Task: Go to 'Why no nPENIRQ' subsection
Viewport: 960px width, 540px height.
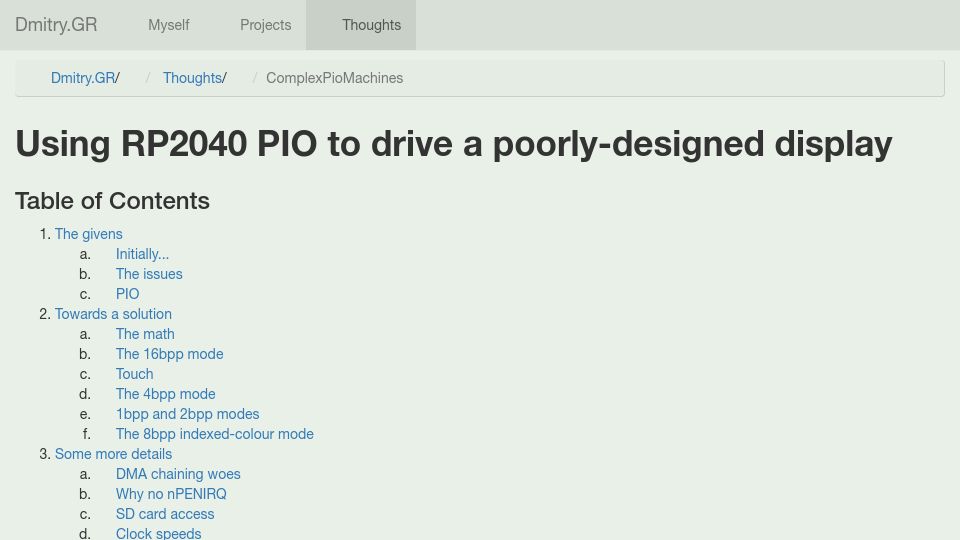Action: 171,494
